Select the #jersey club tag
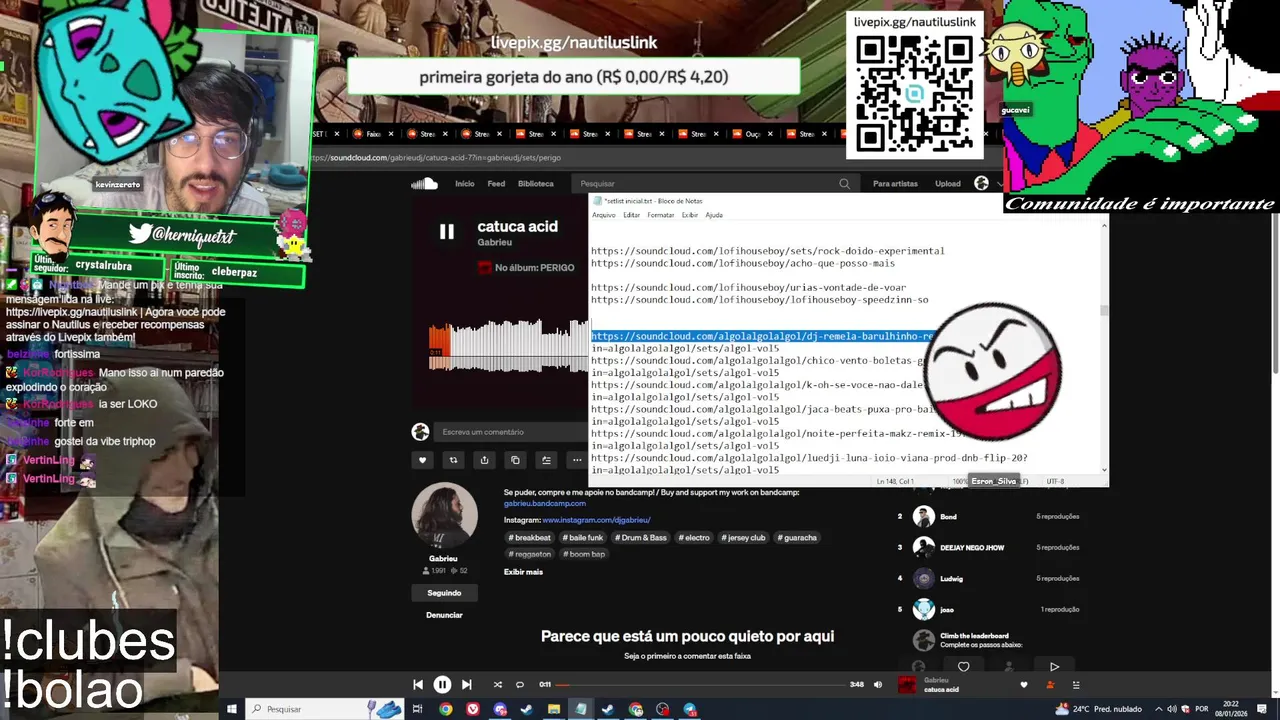The width and height of the screenshot is (1280, 720). point(743,538)
